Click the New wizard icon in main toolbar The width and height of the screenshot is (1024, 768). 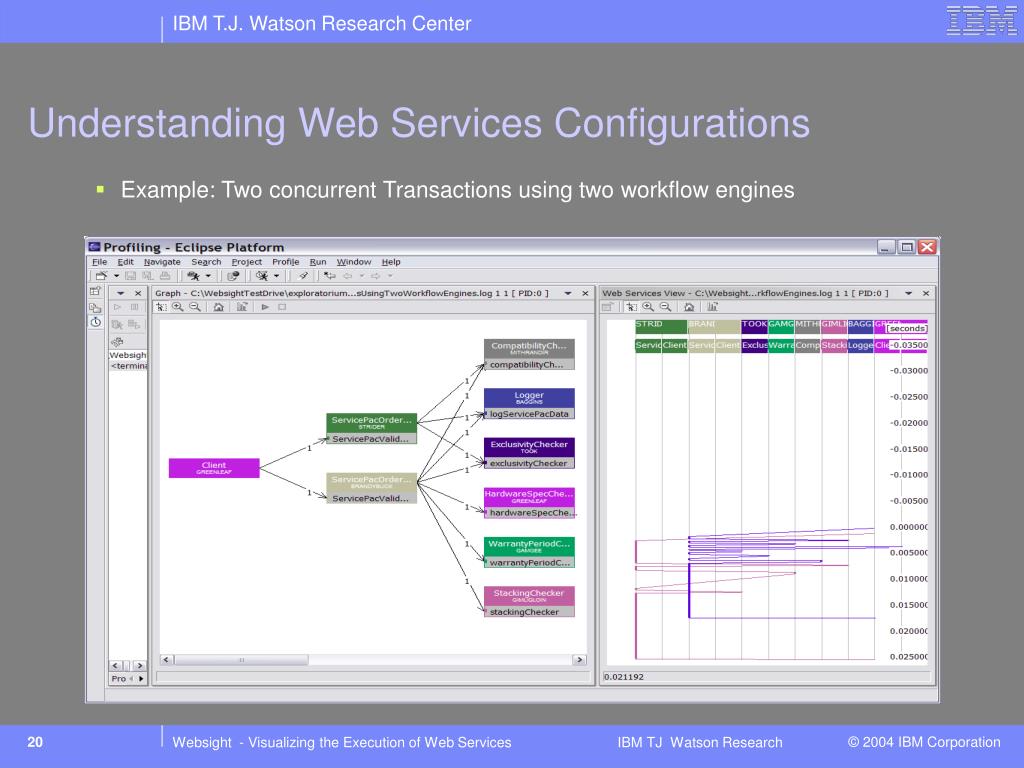click(x=101, y=276)
